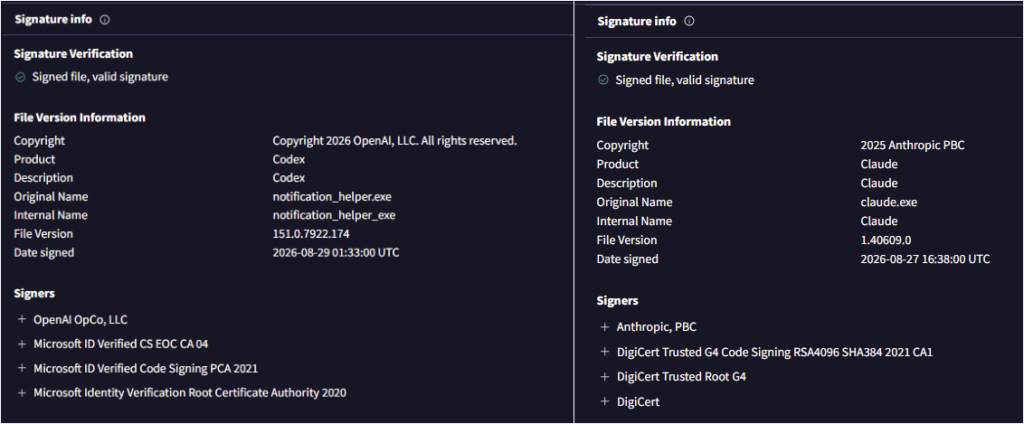
Task: Click the left Signature info heading
Action: coord(54,20)
